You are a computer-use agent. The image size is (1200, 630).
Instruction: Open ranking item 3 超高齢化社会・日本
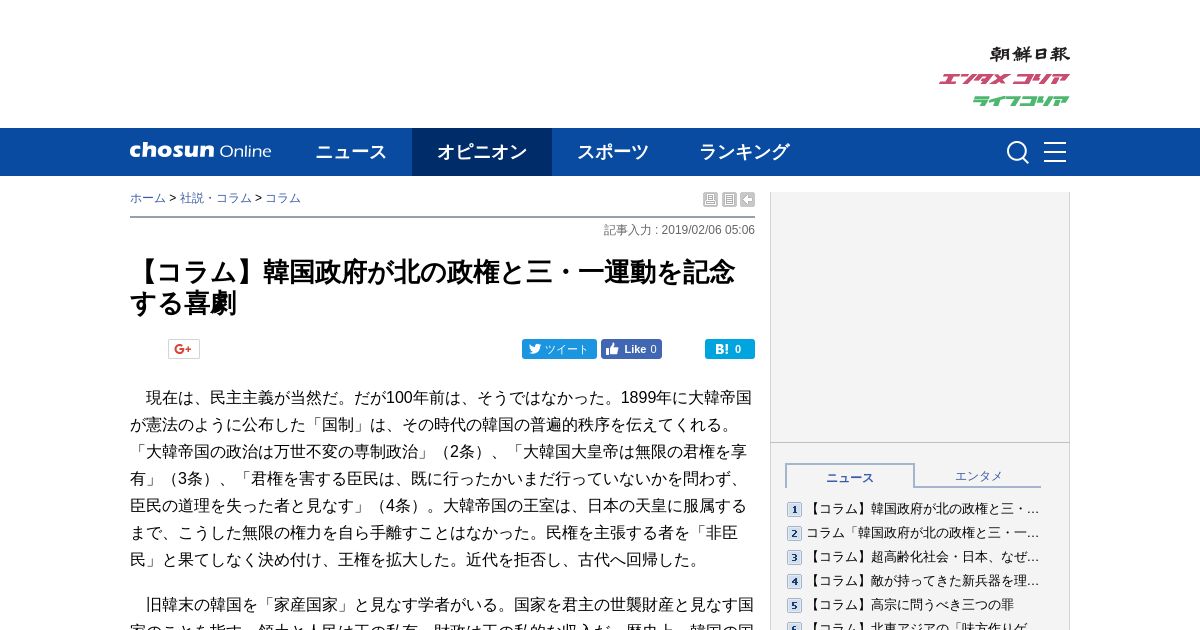click(923, 557)
